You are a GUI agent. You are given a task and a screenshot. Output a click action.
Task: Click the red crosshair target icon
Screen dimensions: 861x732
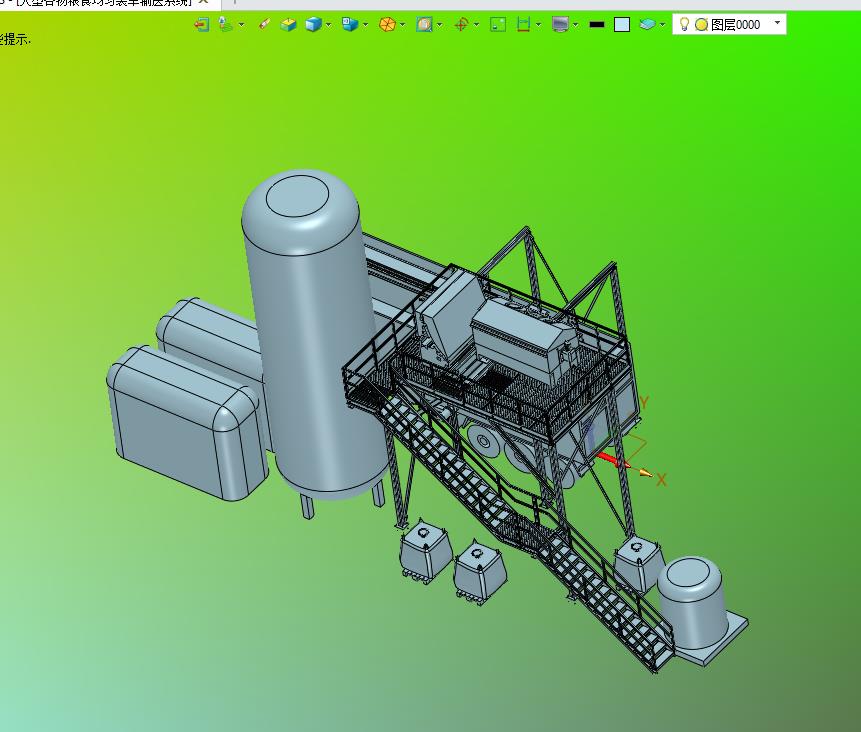(461, 25)
